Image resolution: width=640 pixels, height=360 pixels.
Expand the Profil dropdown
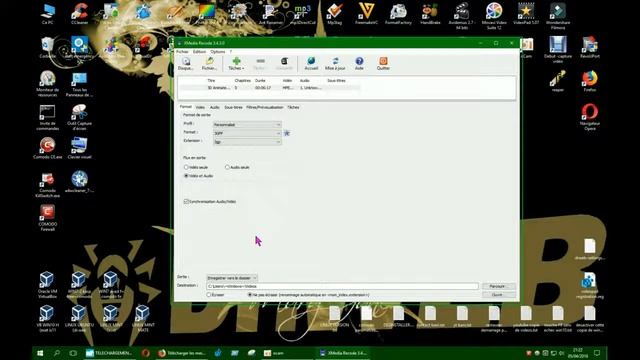pyautogui.click(x=247, y=124)
